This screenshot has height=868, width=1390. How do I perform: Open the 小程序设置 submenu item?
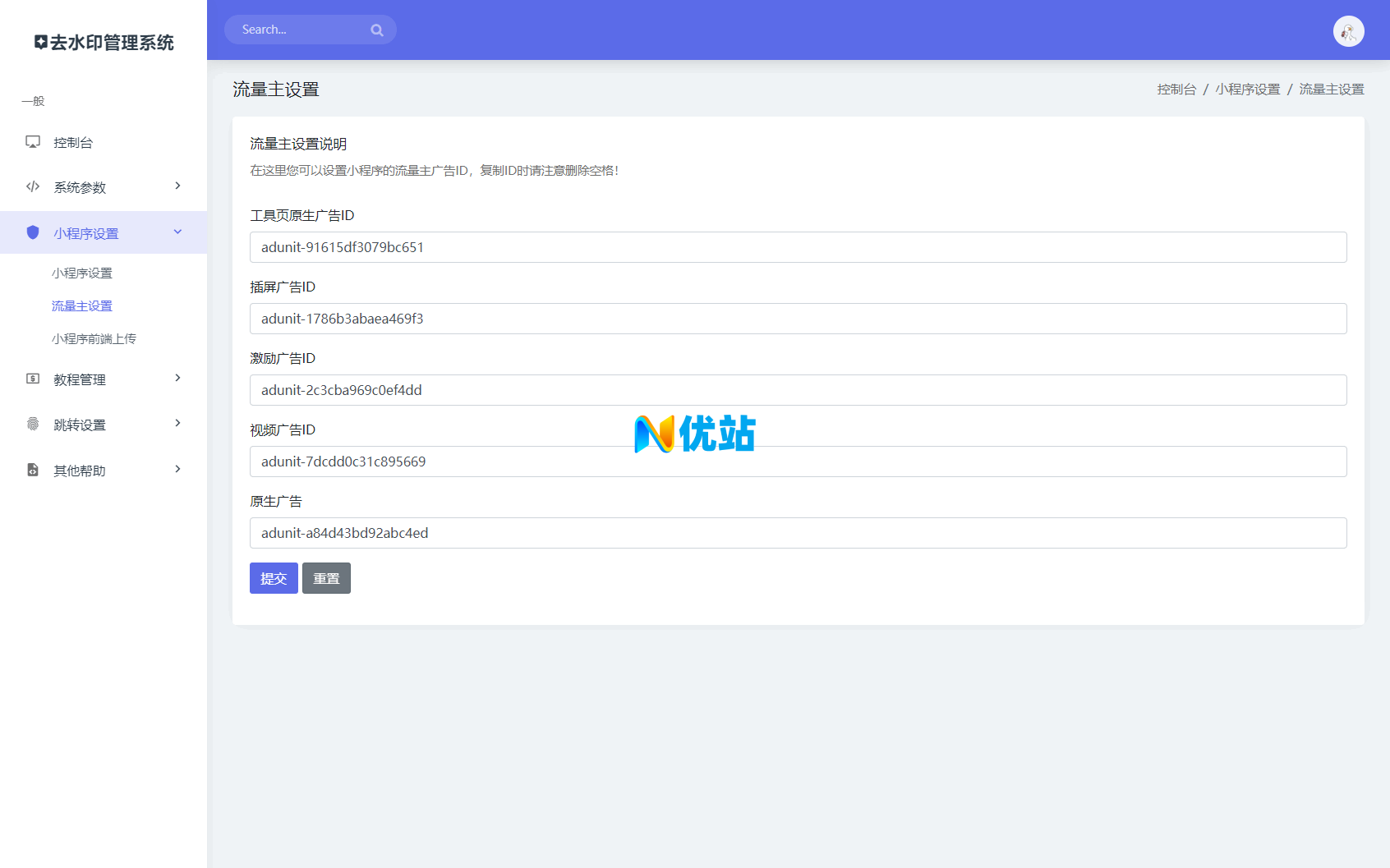[83, 273]
